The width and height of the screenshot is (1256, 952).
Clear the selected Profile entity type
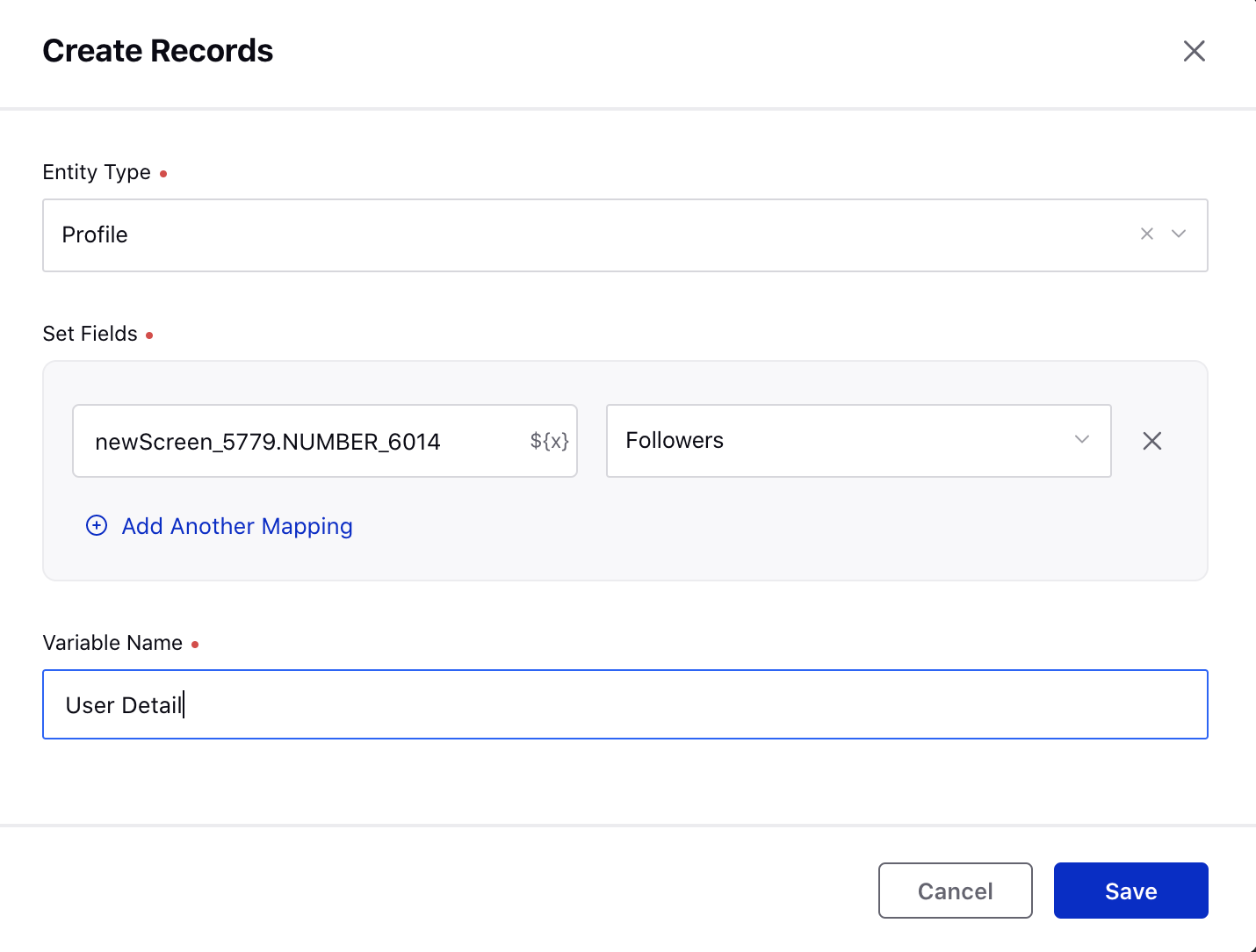(x=1146, y=234)
